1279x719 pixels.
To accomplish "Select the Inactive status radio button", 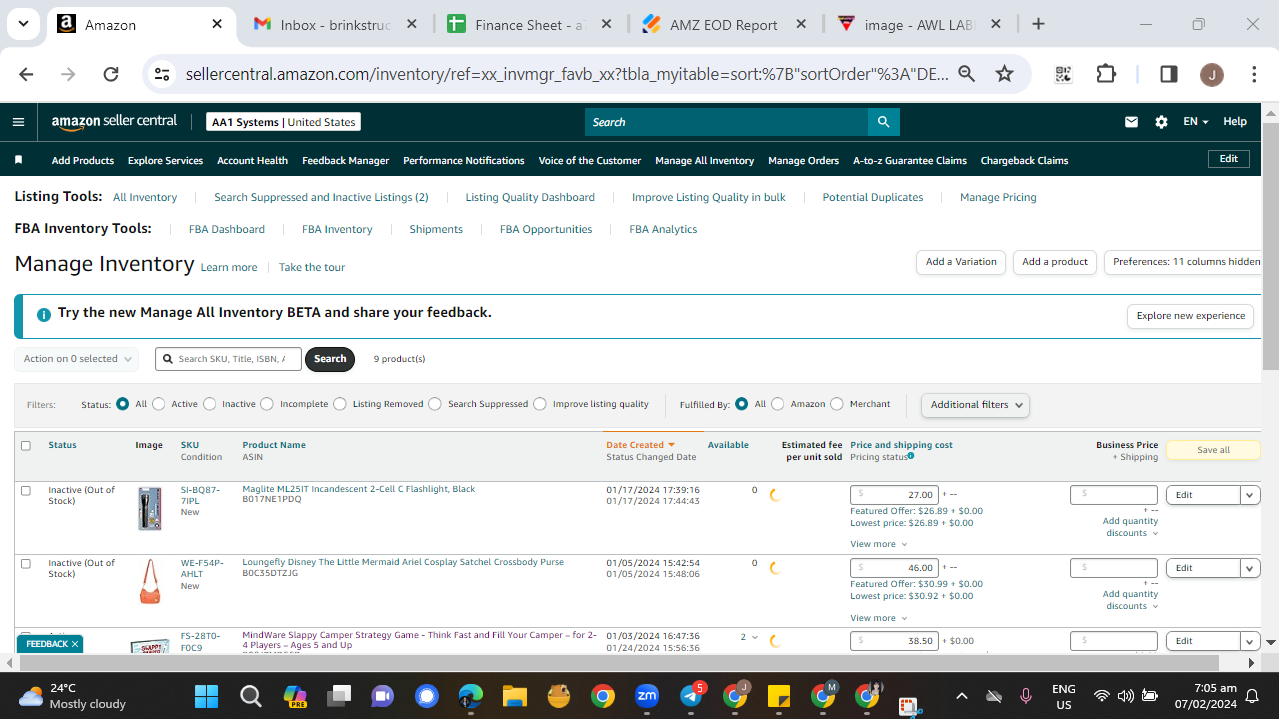I will point(210,404).
